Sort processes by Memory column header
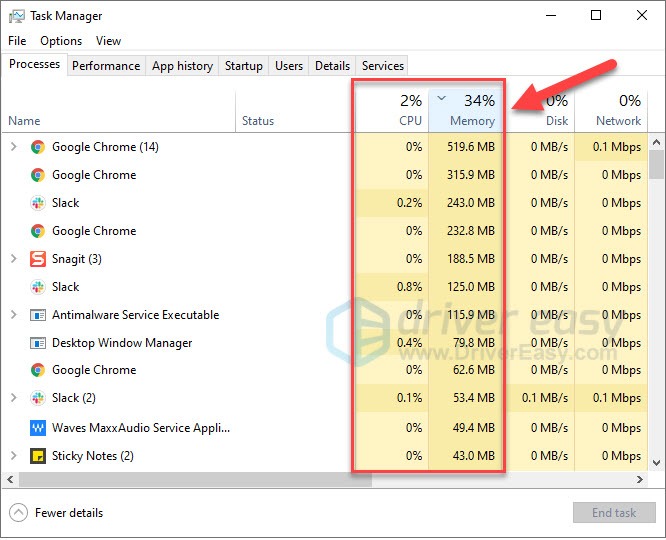Viewport: 666px width, 540px height. click(472, 120)
